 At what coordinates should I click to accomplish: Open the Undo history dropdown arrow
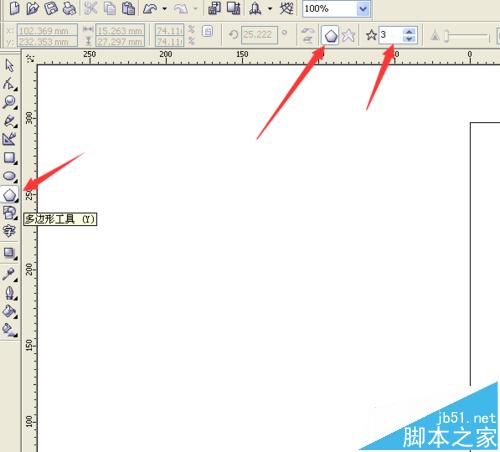point(164,9)
